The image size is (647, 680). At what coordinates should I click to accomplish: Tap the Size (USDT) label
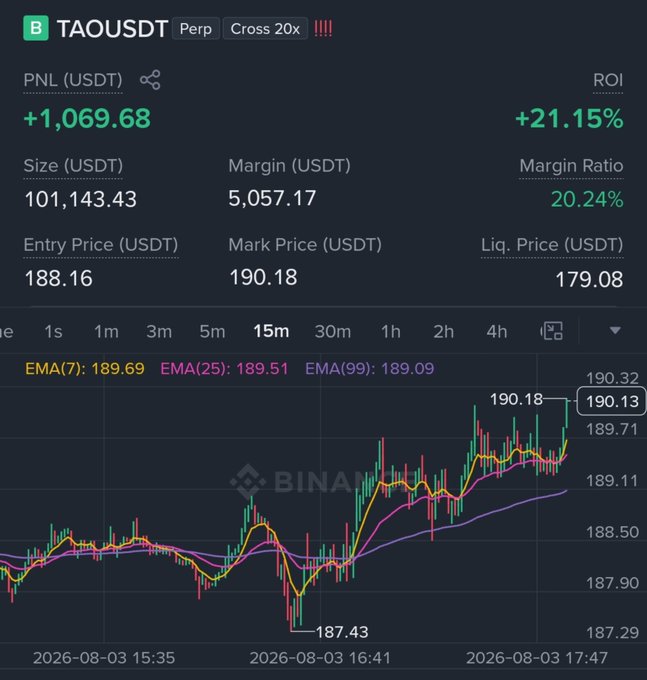point(73,166)
